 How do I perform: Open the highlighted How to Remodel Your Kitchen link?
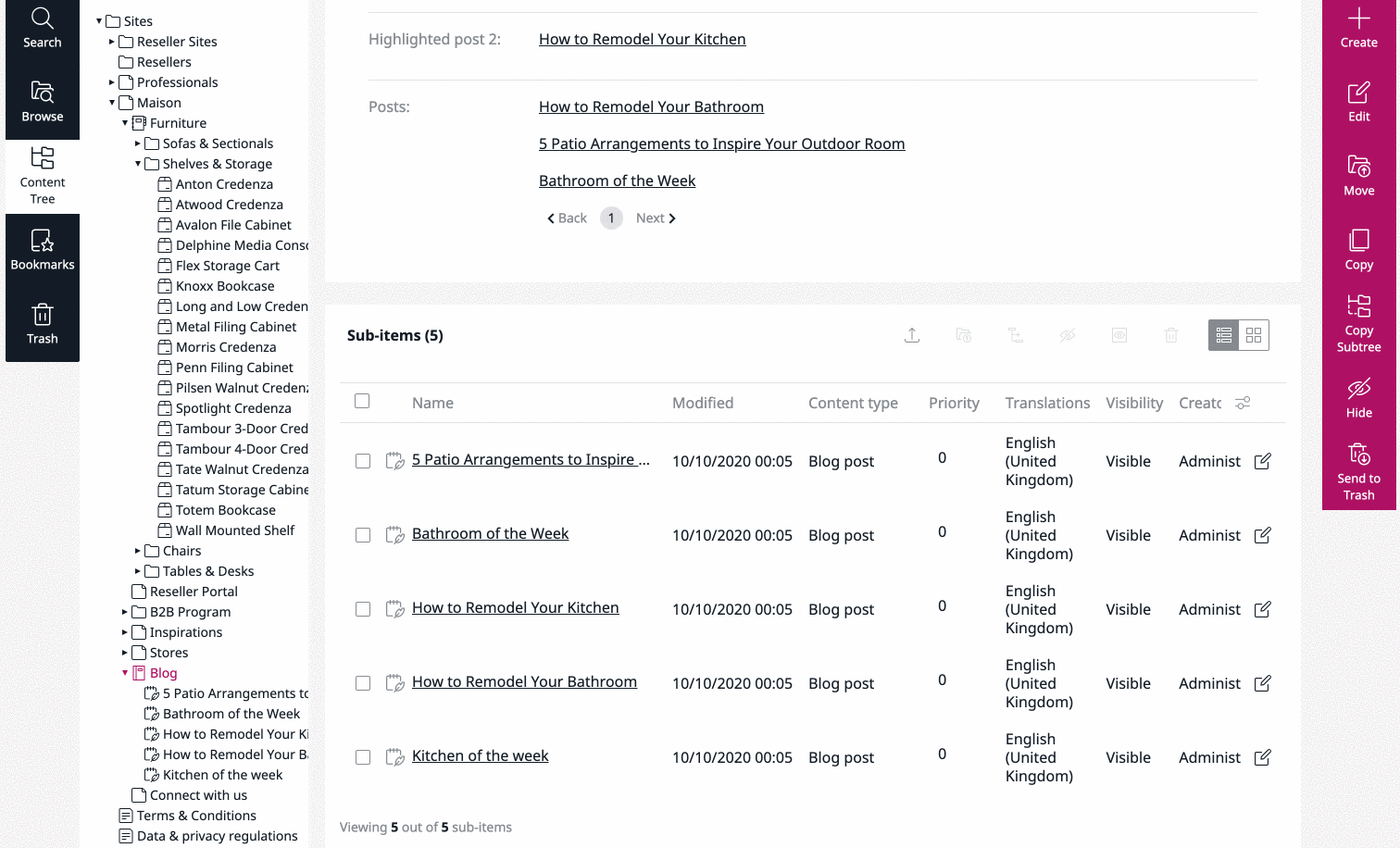tap(642, 39)
